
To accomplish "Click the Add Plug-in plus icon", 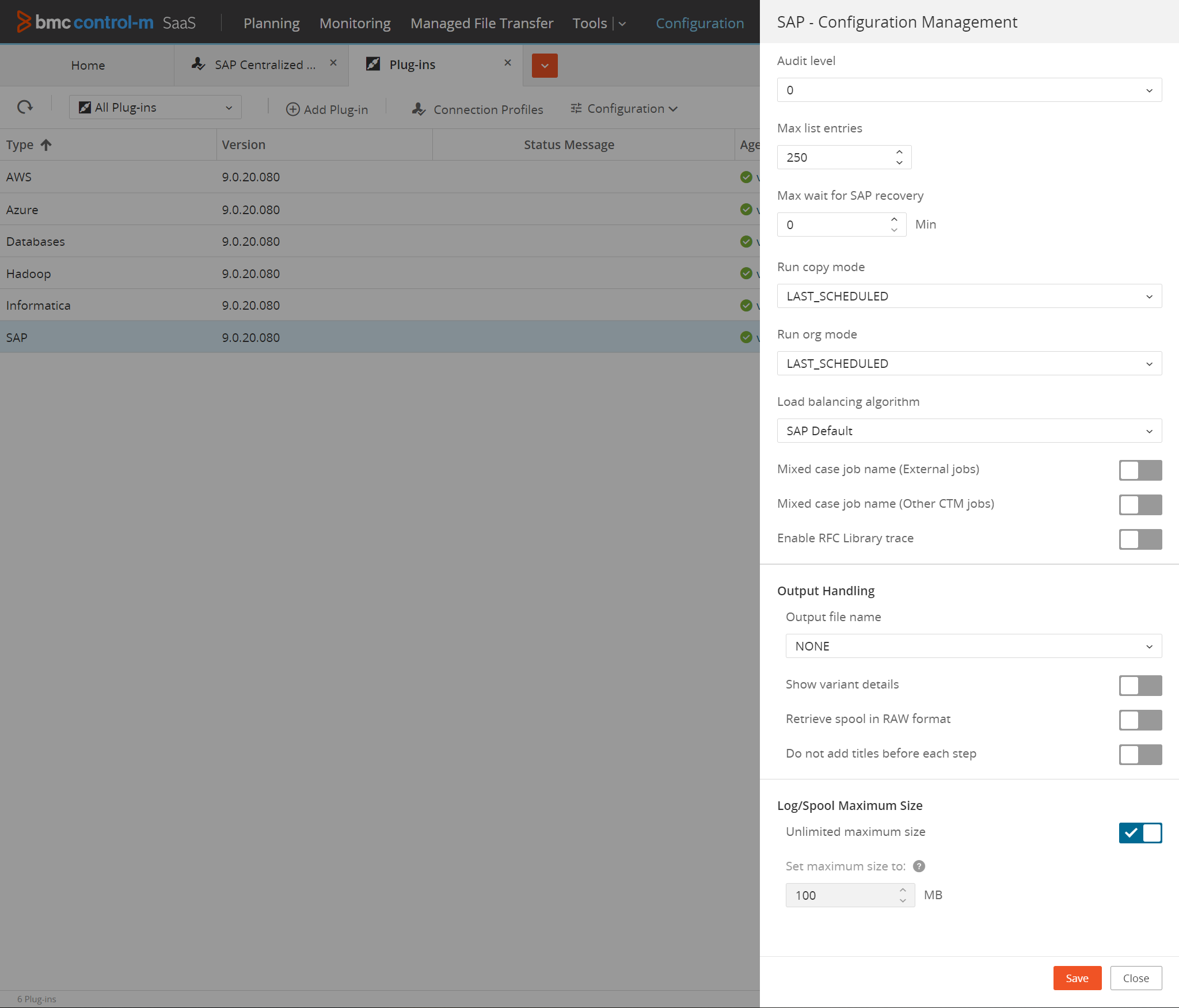I will (293, 109).
